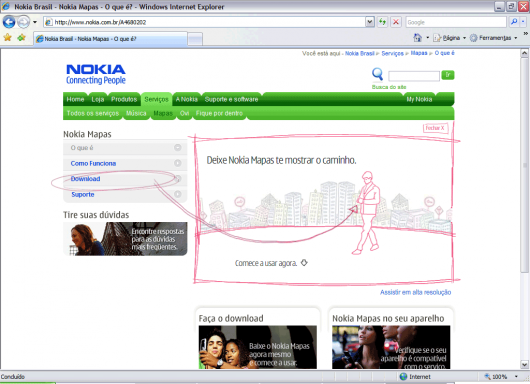Open search provider options dropdown
Viewport: 530px width, 384px height.
523,22
